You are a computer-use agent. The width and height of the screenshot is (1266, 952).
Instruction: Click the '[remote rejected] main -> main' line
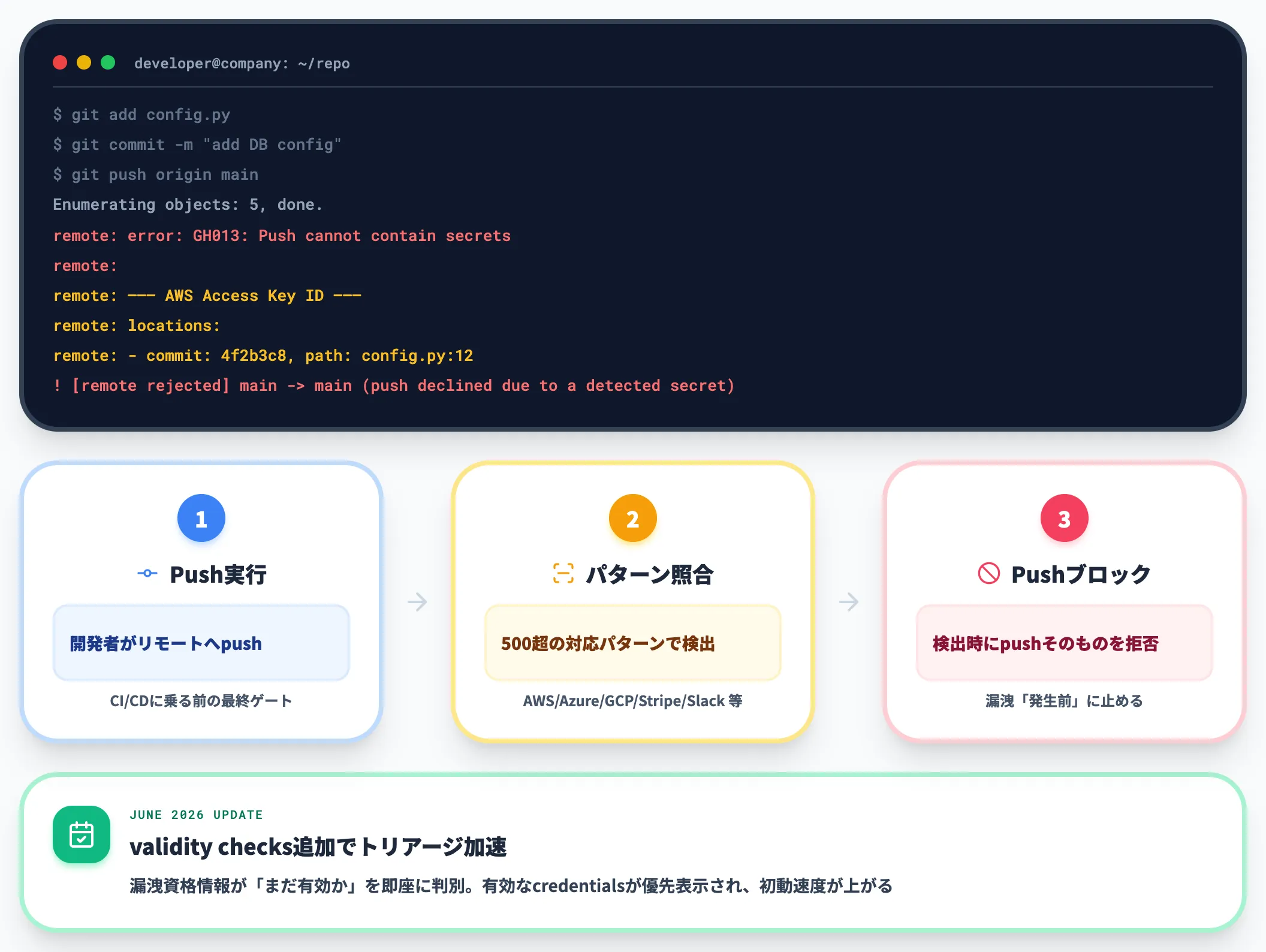(394, 385)
